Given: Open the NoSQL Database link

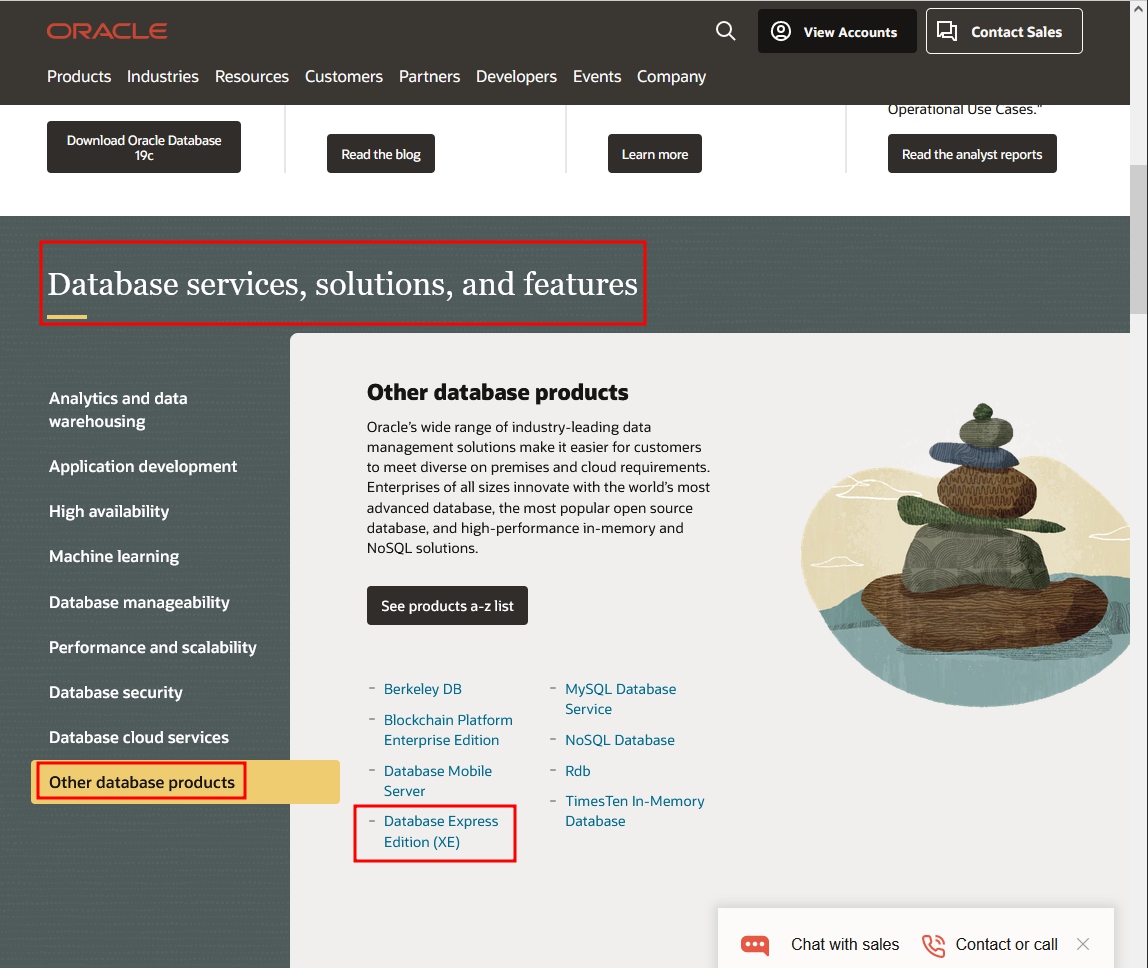Looking at the screenshot, I should (619, 740).
